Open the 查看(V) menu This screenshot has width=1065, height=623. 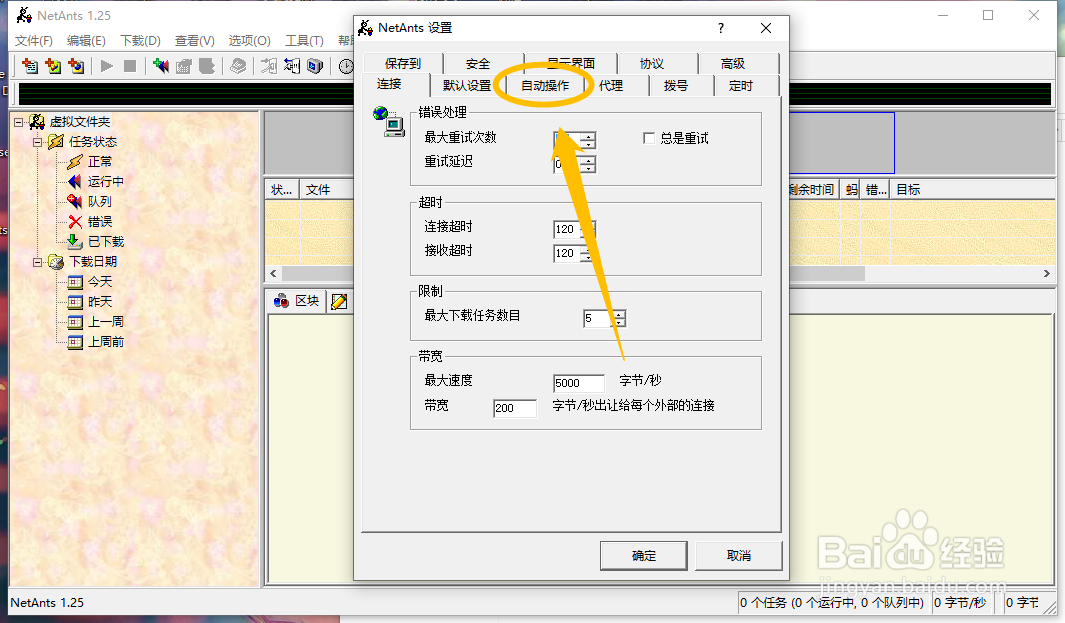pyautogui.click(x=195, y=41)
